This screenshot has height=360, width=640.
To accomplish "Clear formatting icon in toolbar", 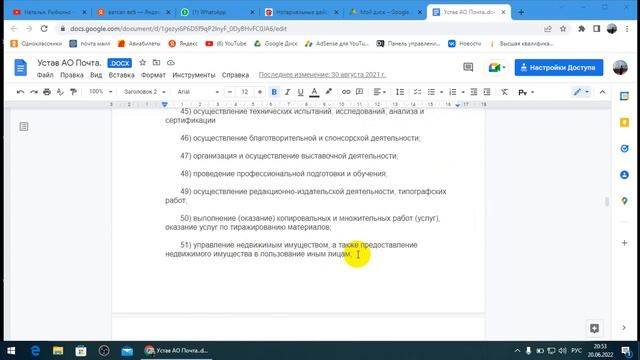I will click(x=504, y=92).
